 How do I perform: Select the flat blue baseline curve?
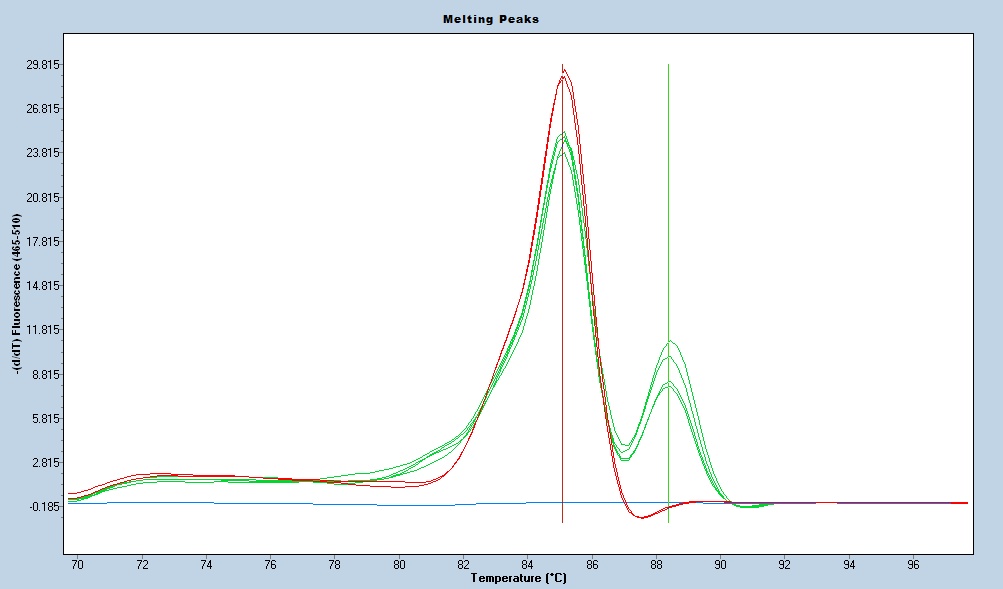pyautogui.click(x=300, y=504)
